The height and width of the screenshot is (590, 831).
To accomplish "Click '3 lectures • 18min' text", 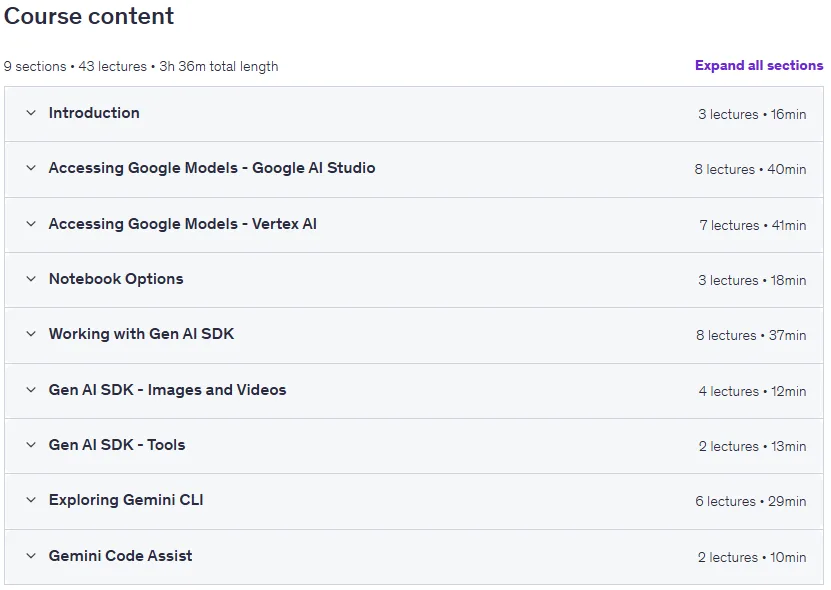I will 752,280.
